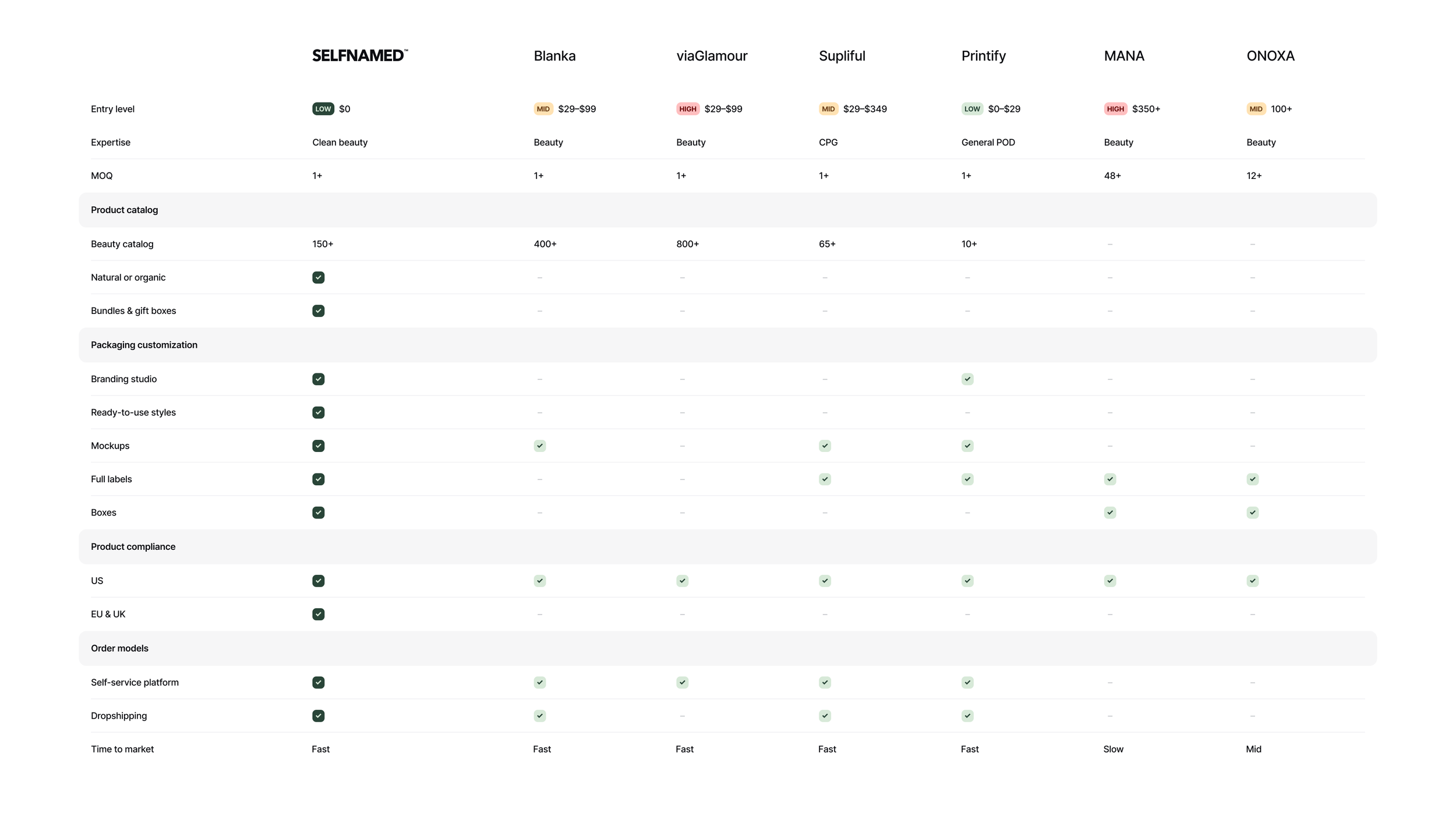This screenshot has height=819, width=1456.
Task: Click the Product compliance section header
Action: 133,546
